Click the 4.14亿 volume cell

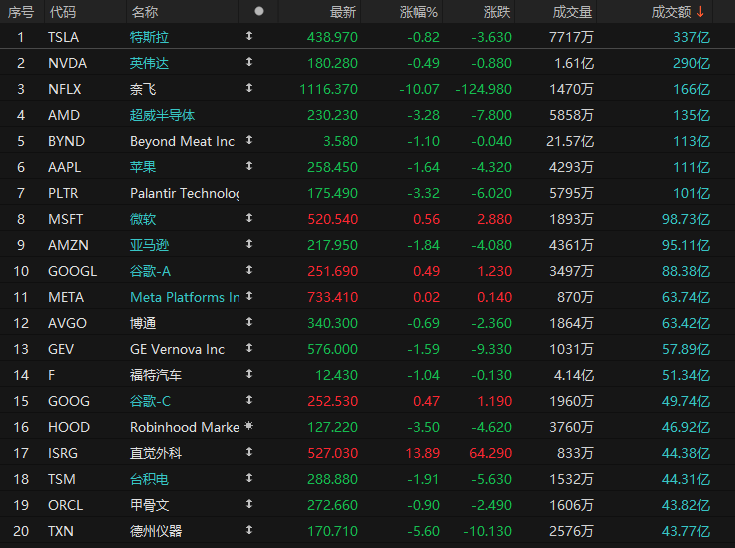point(574,375)
